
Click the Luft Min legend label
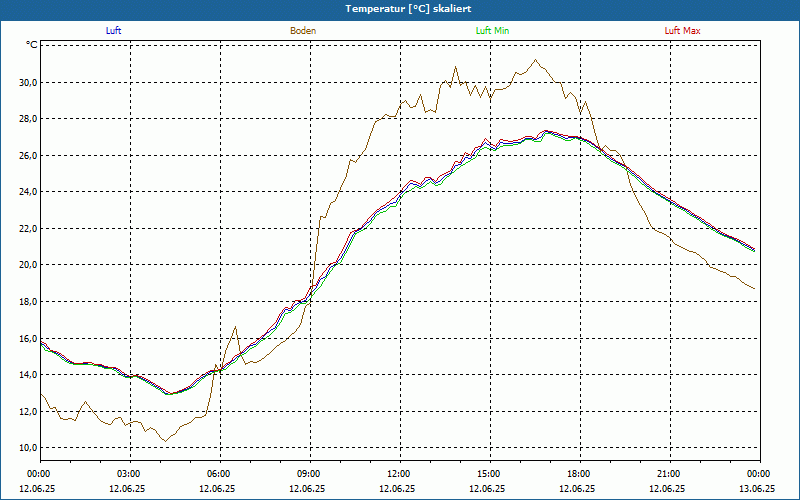[492, 31]
